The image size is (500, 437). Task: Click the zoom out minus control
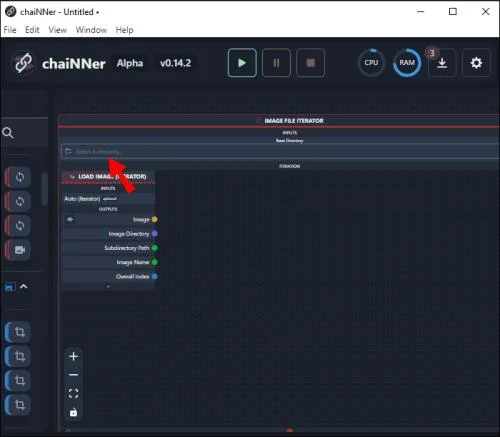[73, 375]
